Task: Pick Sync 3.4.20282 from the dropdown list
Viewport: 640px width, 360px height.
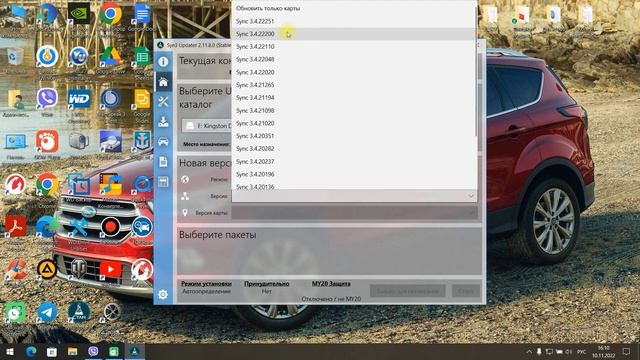Action: [353, 149]
